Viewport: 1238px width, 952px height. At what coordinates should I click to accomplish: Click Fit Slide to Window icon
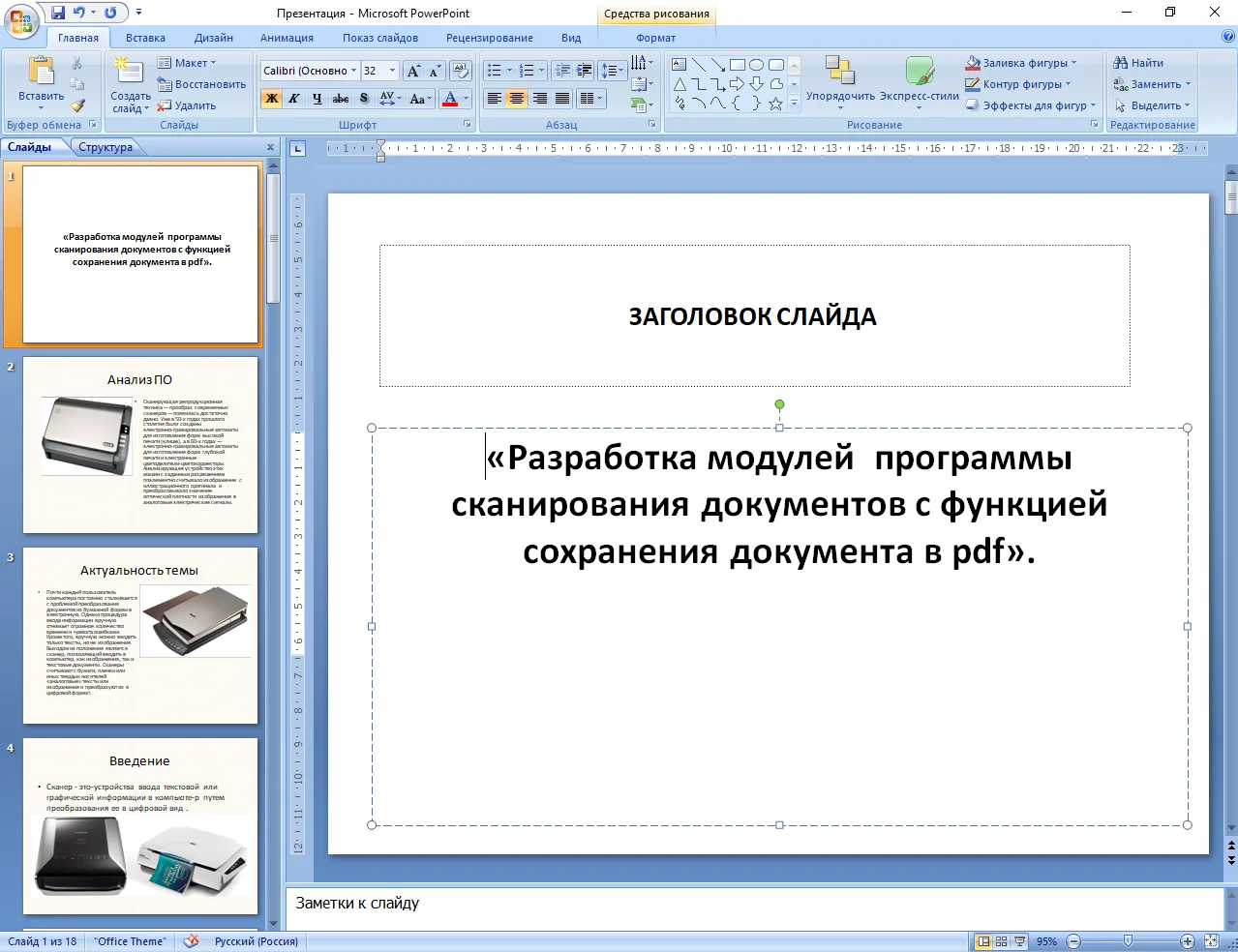(1211, 941)
